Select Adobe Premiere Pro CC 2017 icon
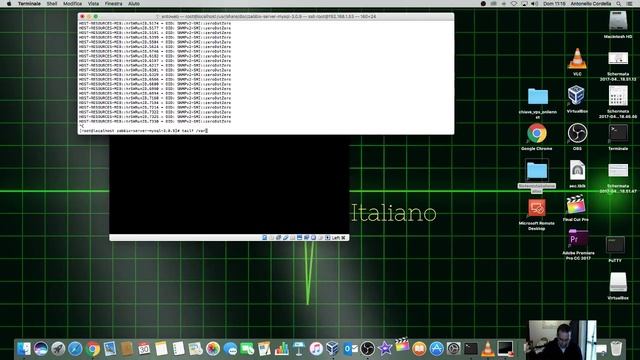This screenshot has width=640, height=360. tap(578, 239)
